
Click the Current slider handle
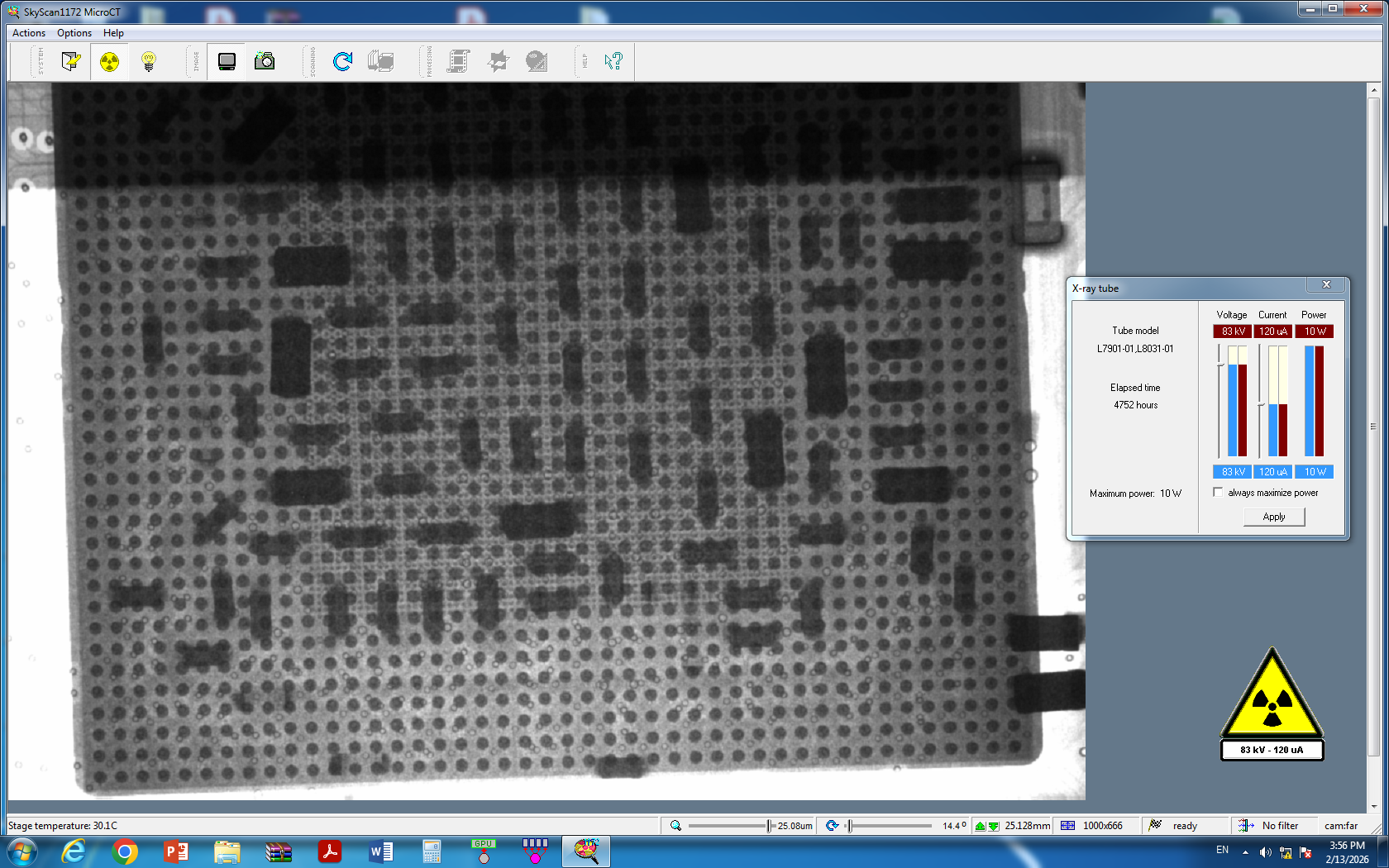[1260, 404]
